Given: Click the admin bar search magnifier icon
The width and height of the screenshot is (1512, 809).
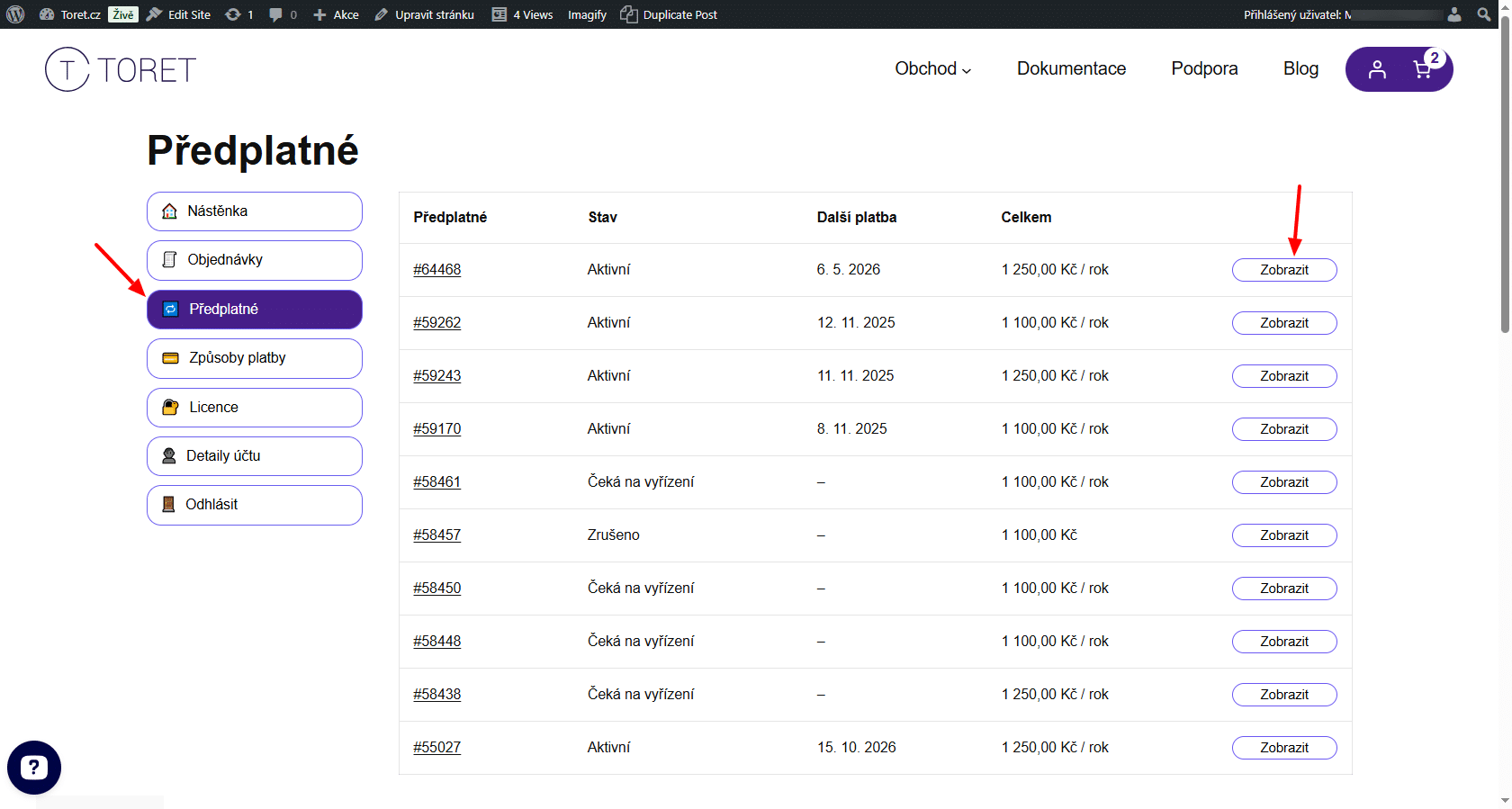Looking at the screenshot, I should click(x=1484, y=14).
